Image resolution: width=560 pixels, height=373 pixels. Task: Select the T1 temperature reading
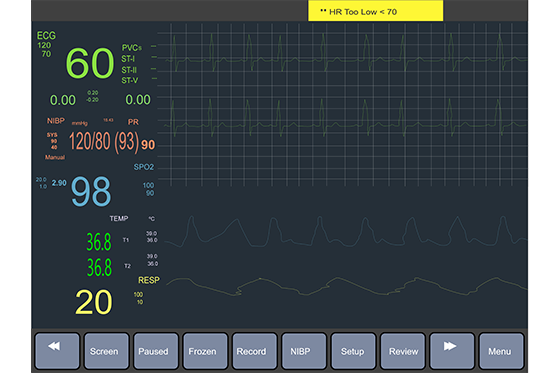click(99, 242)
